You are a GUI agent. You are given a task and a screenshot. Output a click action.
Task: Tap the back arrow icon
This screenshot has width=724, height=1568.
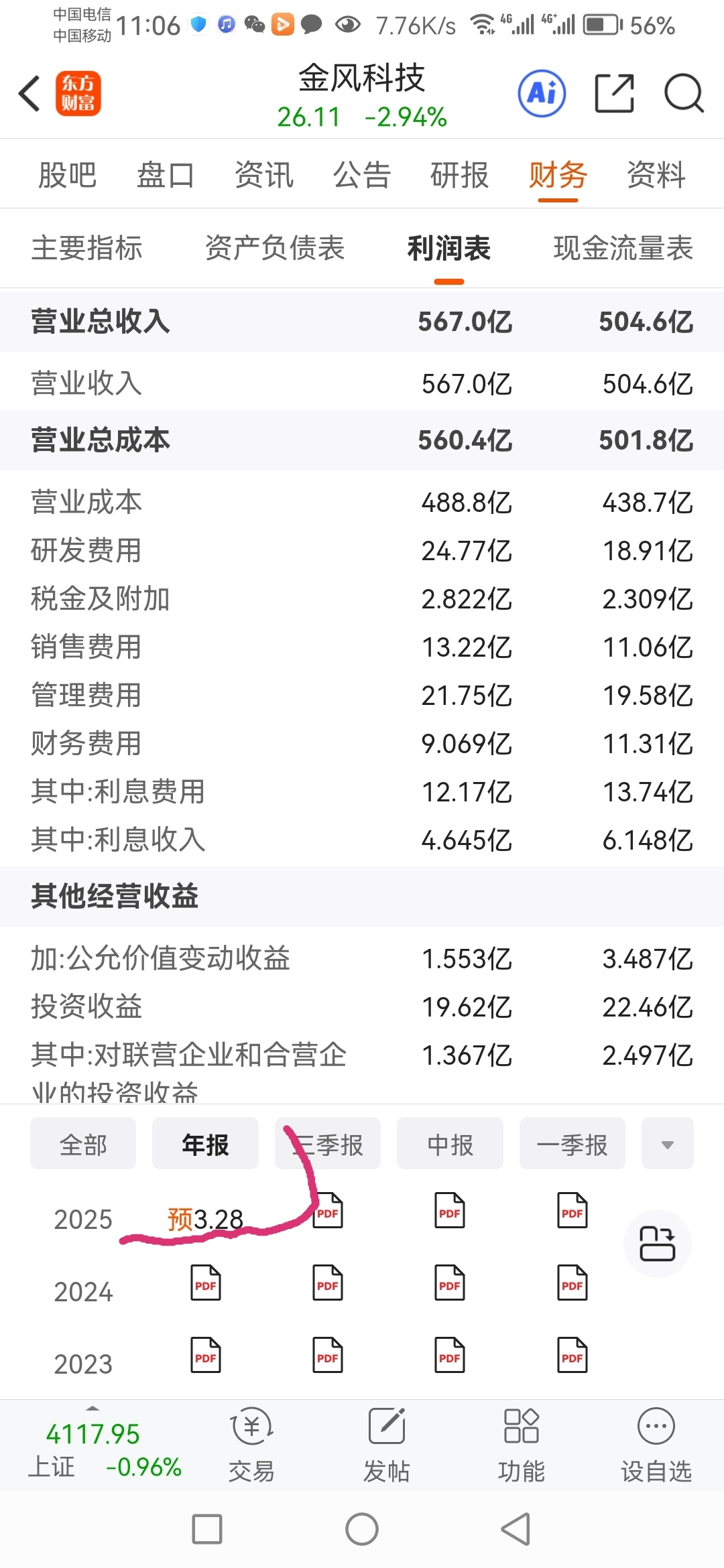tap(29, 93)
